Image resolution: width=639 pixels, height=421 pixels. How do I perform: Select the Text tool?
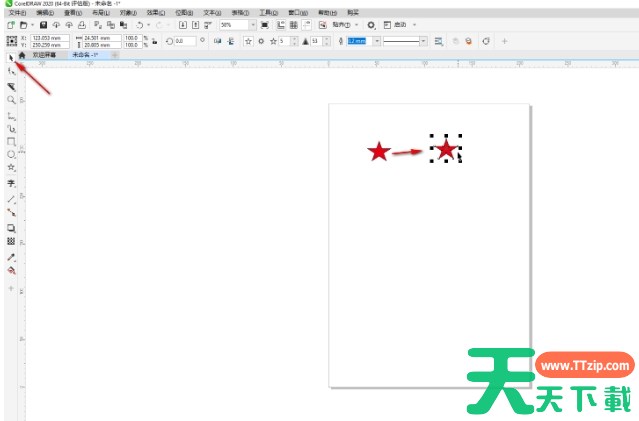point(11,183)
